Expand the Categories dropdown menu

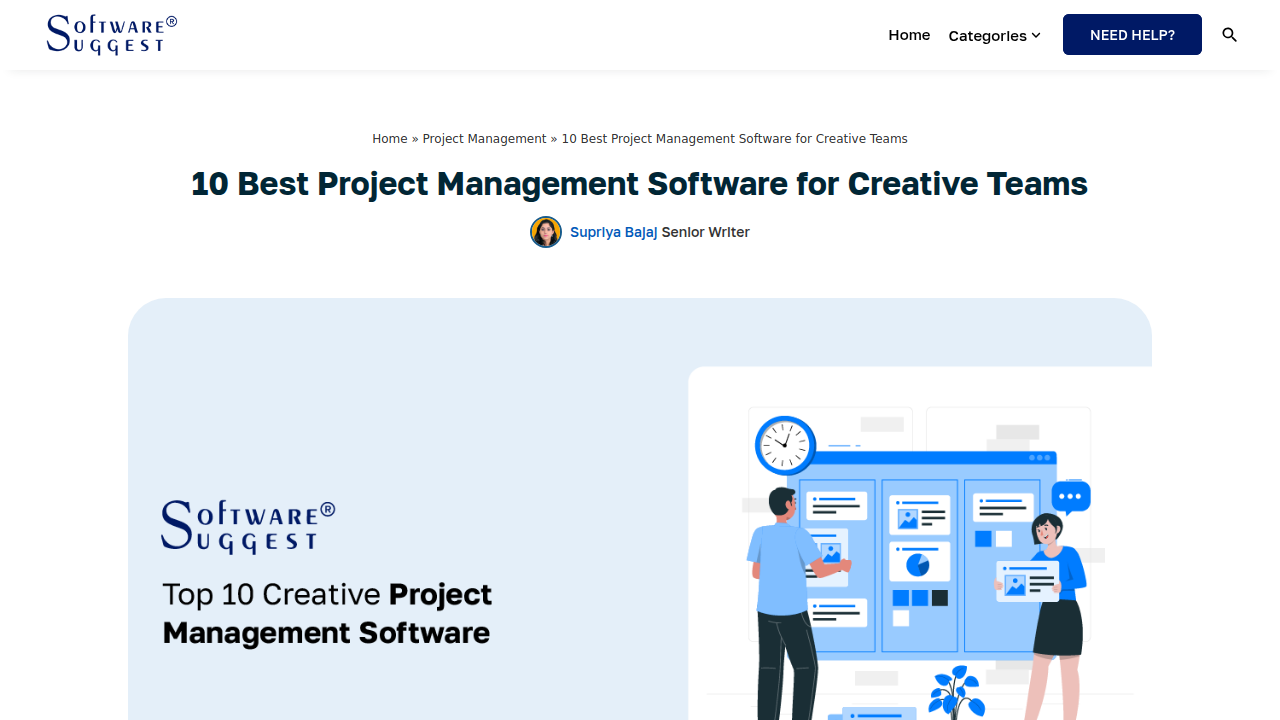tap(994, 36)
